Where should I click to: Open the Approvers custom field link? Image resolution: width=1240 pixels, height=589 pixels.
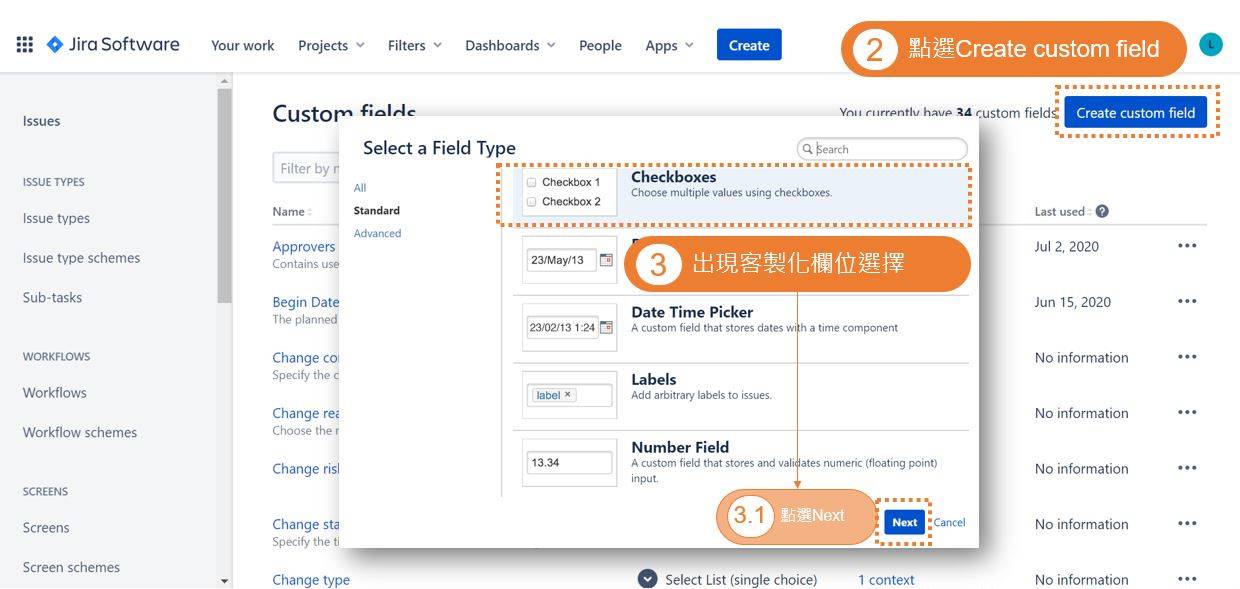(x=304, y=246)
